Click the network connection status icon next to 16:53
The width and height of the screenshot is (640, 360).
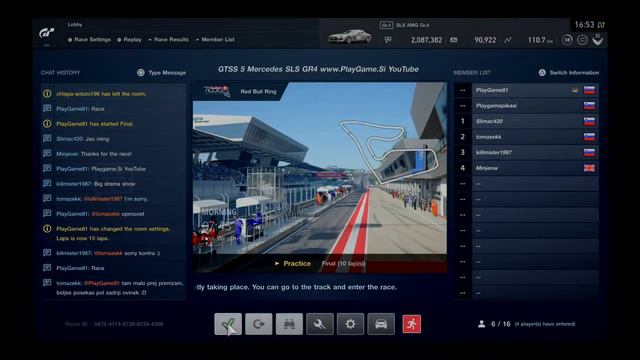[601, 25]
